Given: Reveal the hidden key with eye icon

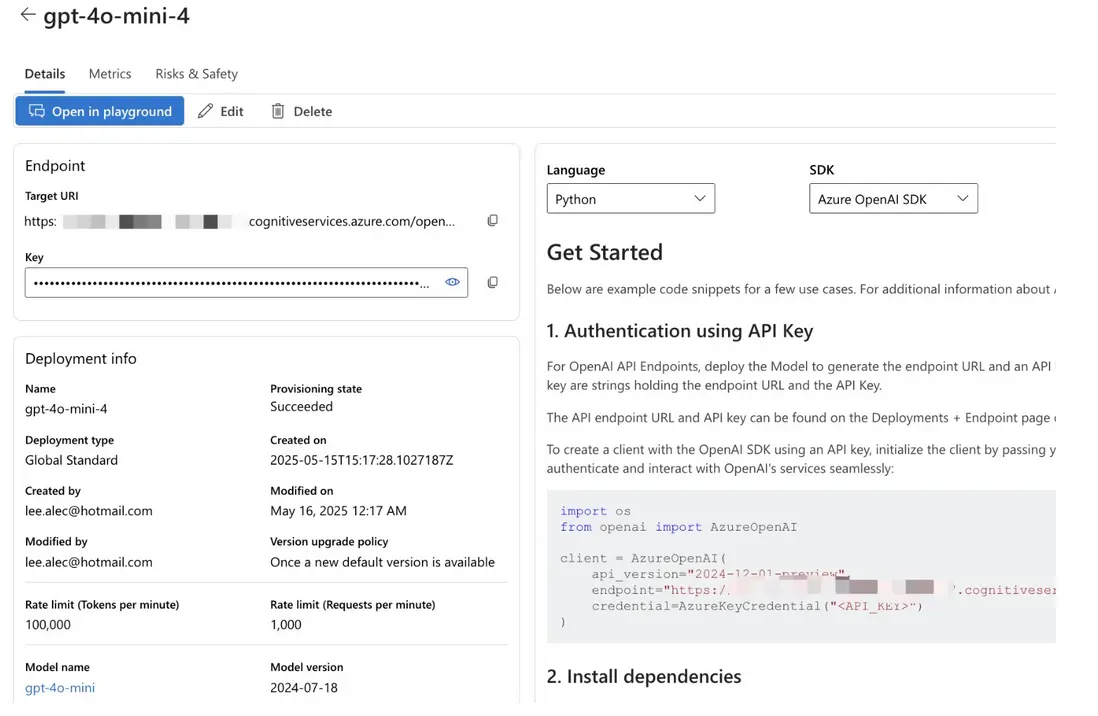Looking at the screenshot, I should click(452, 282).
